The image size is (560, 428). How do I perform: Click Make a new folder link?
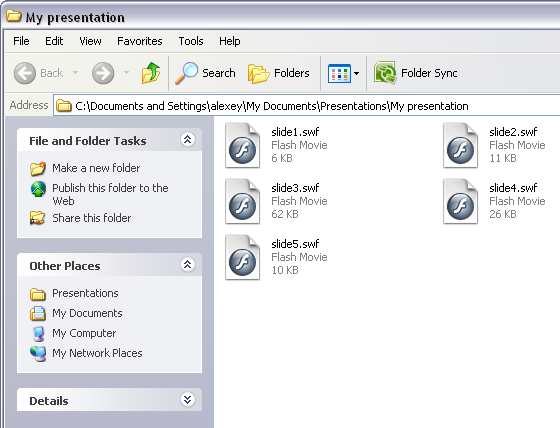[x=96, y=168]
